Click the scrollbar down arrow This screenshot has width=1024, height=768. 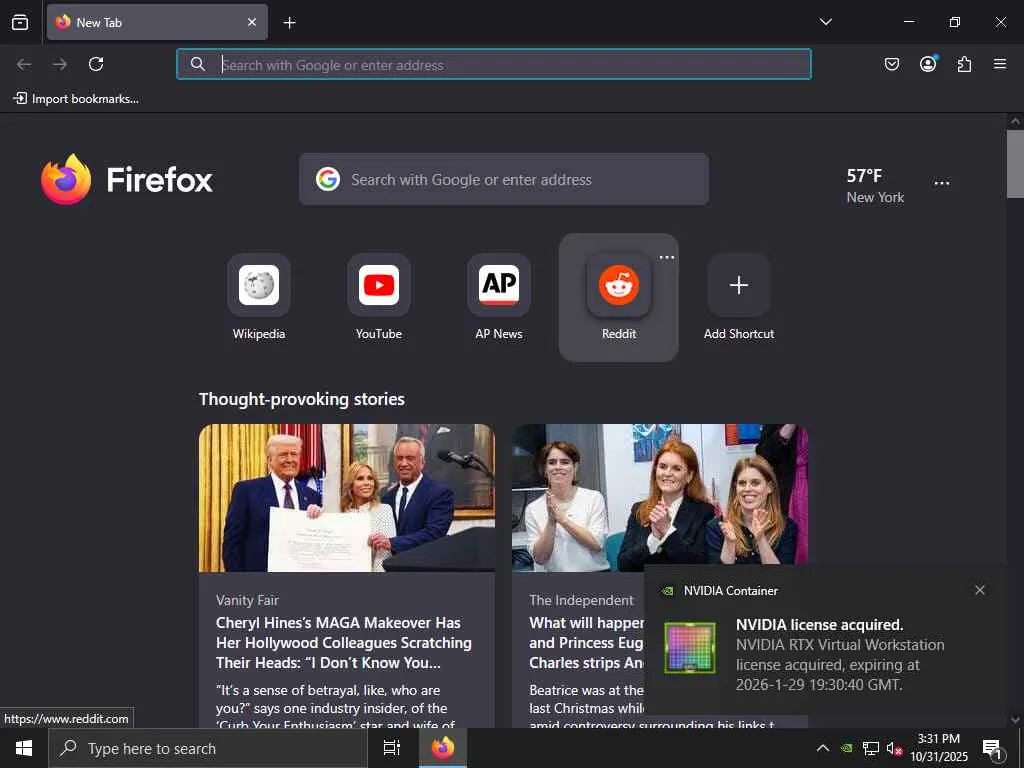point(1015,721)
